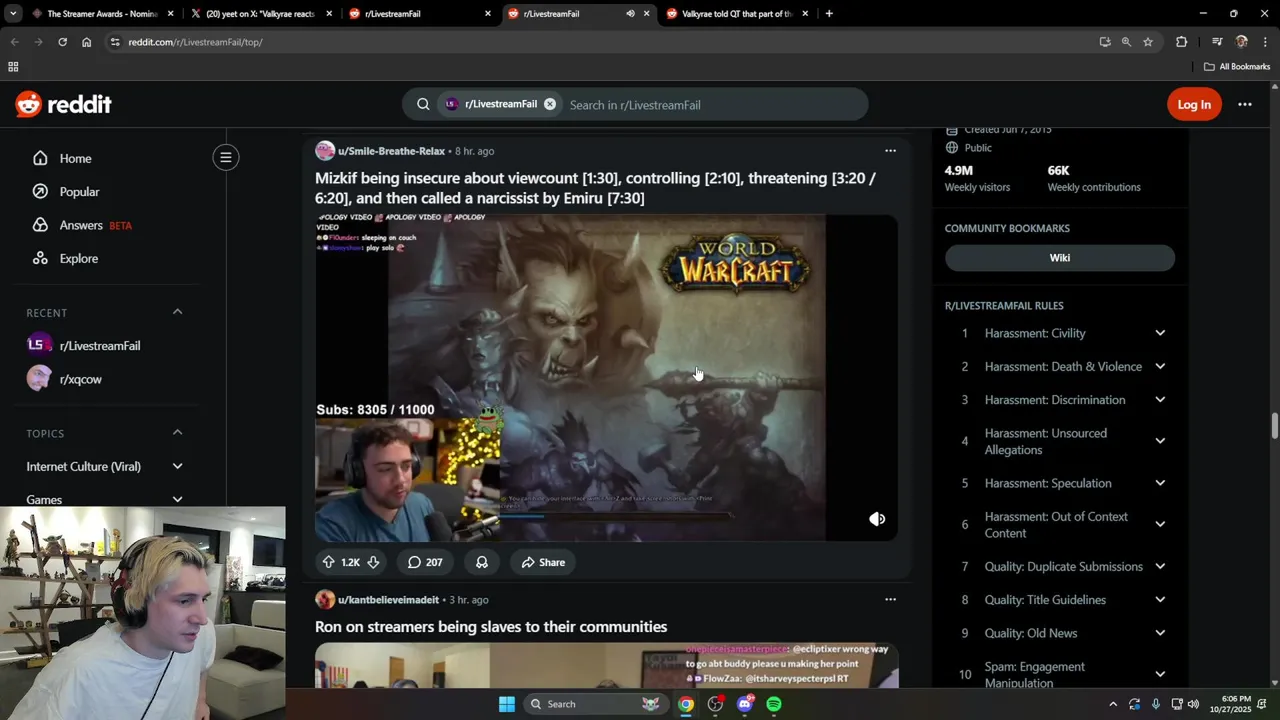Open Spotify from the taskbar
Image resolution: width=1280 pixels, height=720 pixels.
click(x=774, y=704)
